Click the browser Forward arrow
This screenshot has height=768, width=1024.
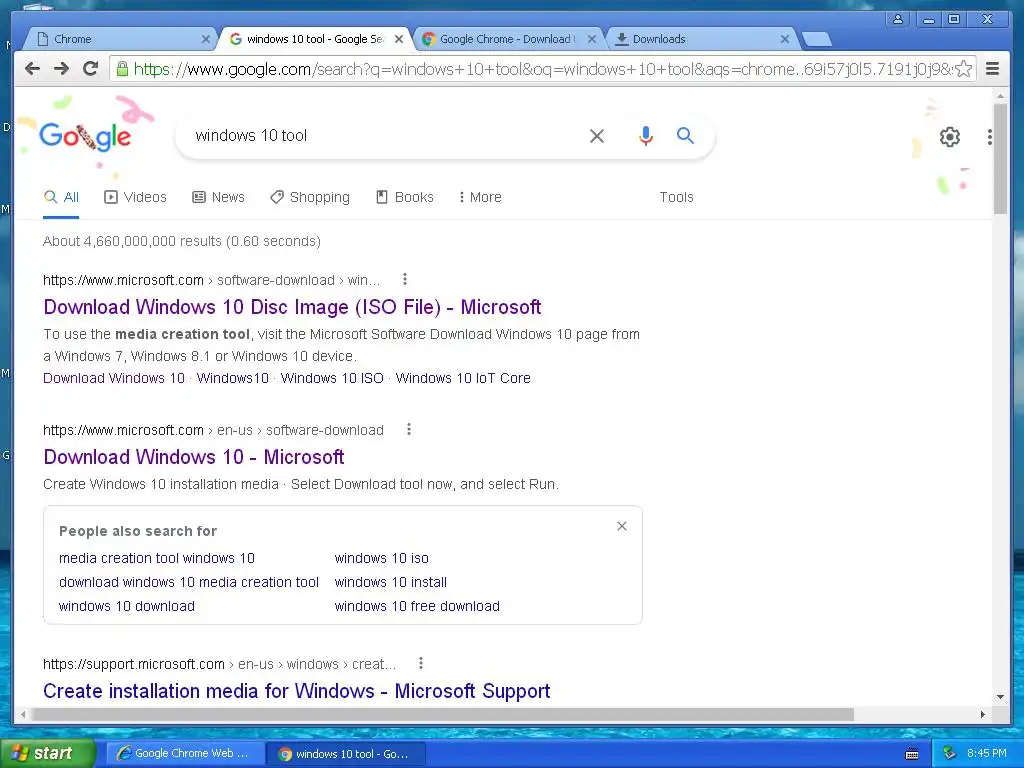pos(61,69)
